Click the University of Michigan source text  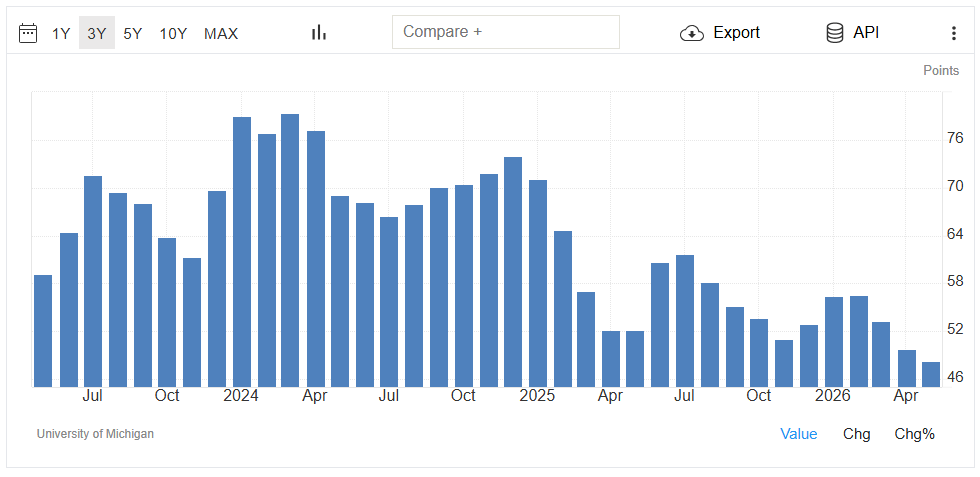pyautogui.click(x=95, y=434)
